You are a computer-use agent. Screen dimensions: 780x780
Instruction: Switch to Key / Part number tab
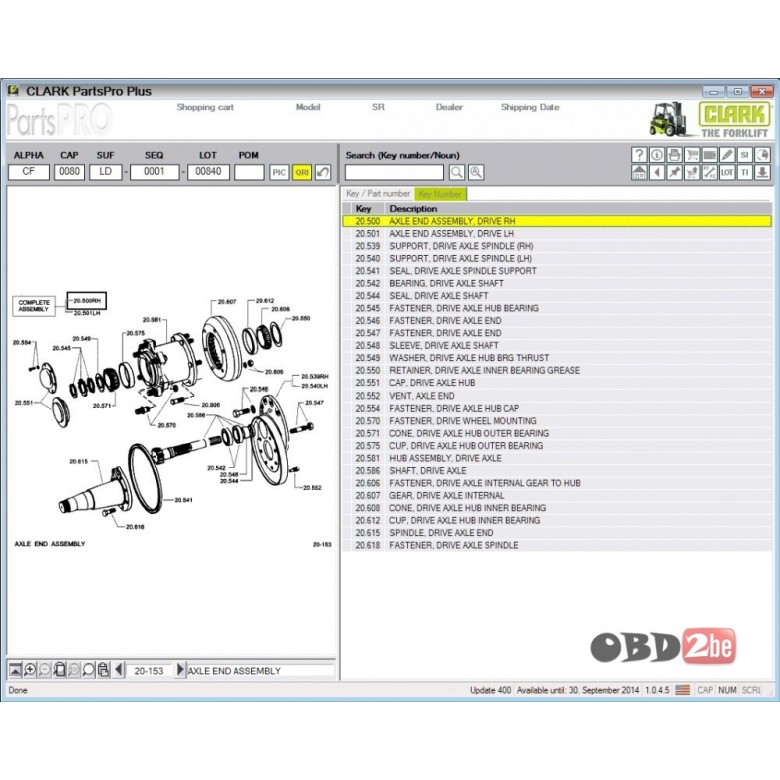(x=378, y=194)
